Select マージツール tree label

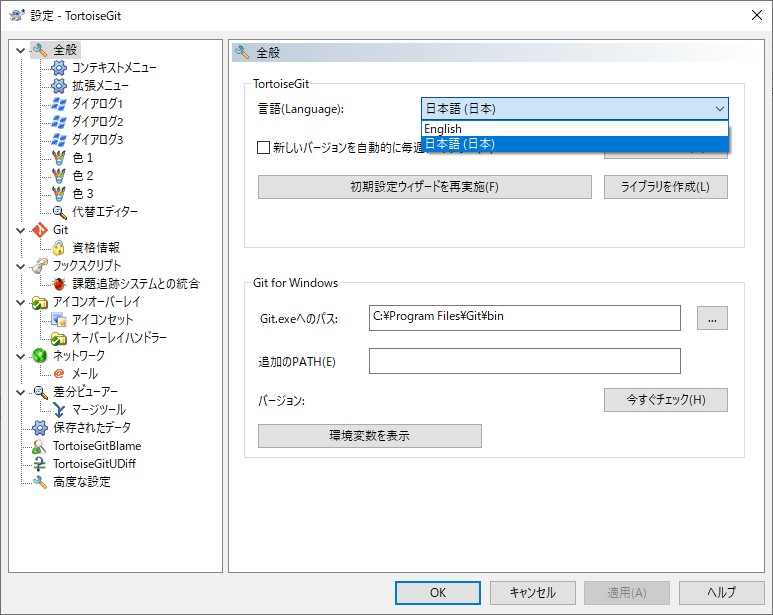pos(99,410)
